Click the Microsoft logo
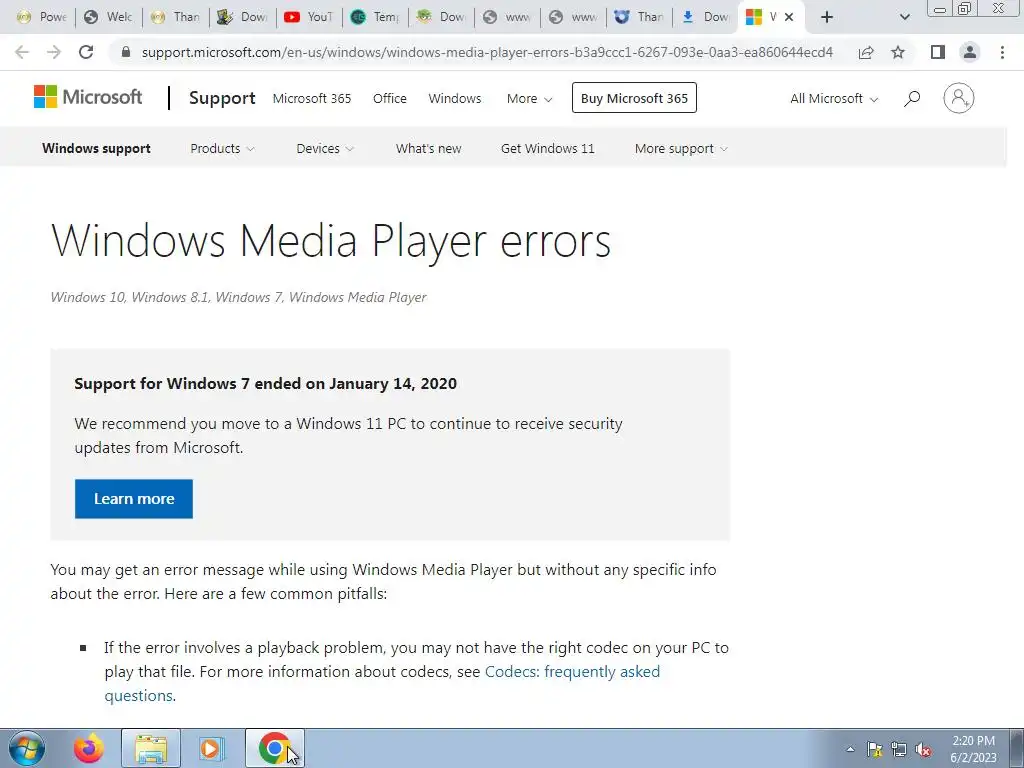The height and width of the screenshot is (768, 1024). (x=88, y=97)
